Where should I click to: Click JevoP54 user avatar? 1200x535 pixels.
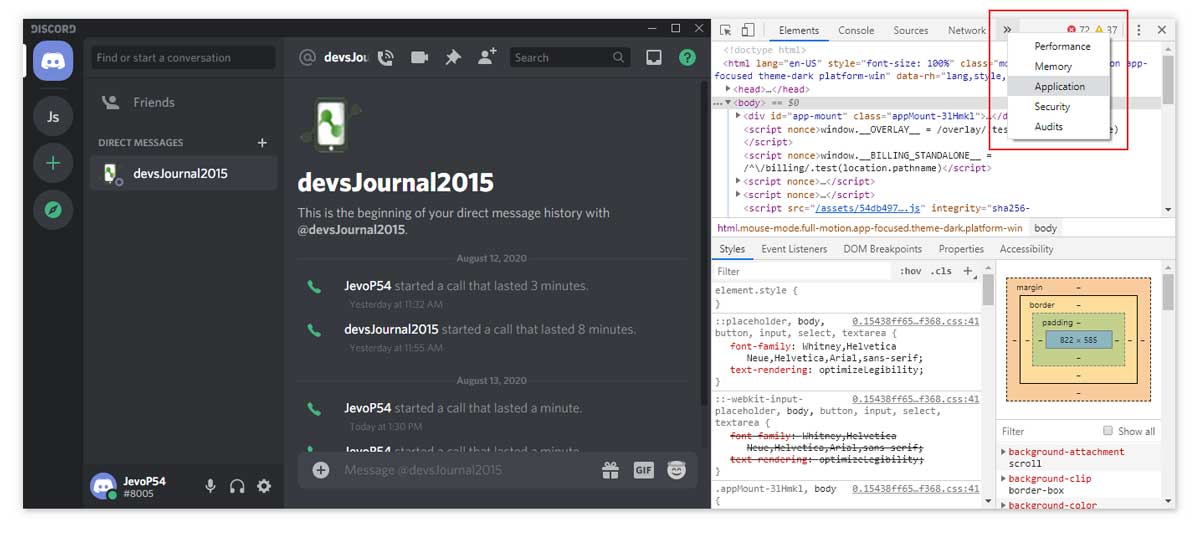point(102,486)
